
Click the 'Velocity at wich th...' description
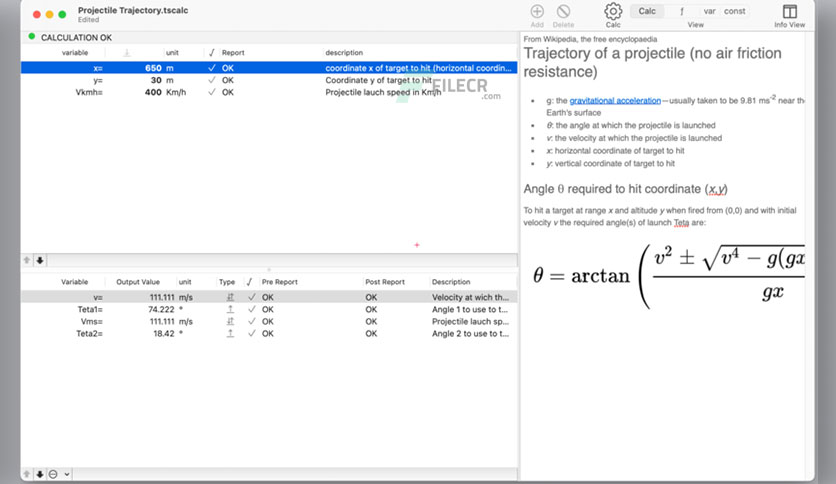click(470, 297)
